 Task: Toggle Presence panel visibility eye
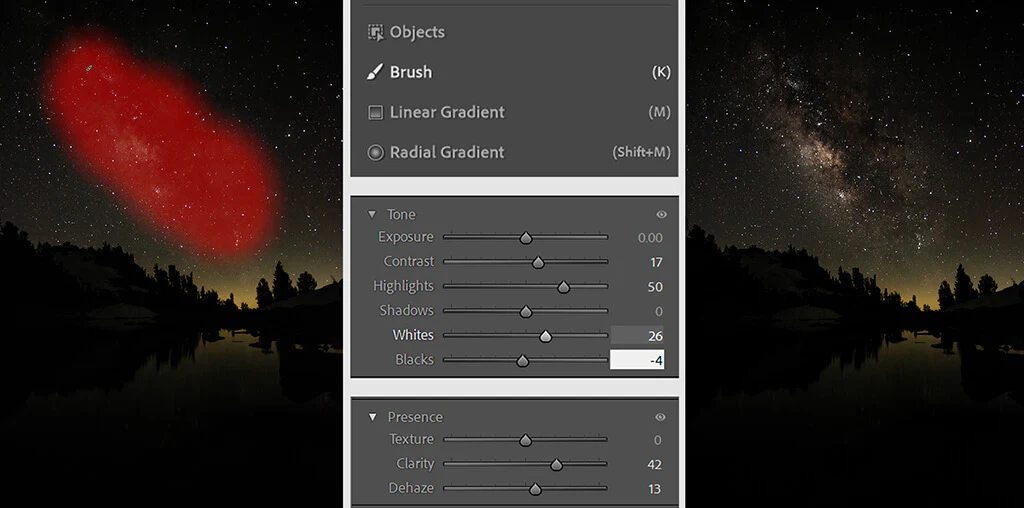[x=660, y=417]
